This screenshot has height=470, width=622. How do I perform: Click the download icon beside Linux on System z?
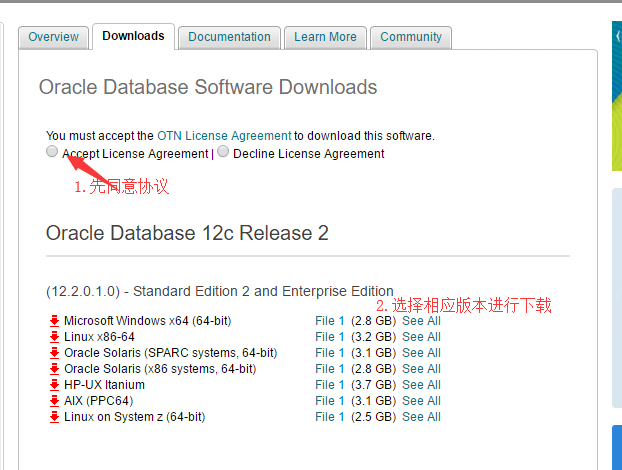[x=54, y=417]
